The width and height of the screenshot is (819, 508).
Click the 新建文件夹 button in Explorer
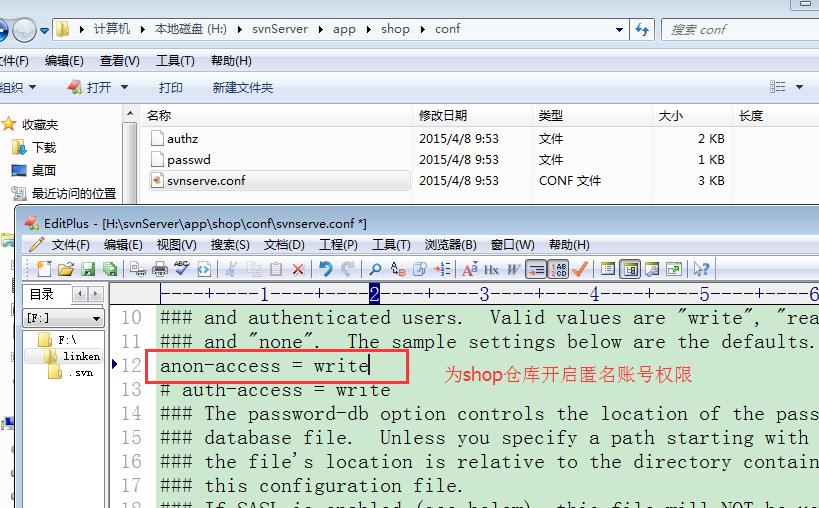click(242, 87)
